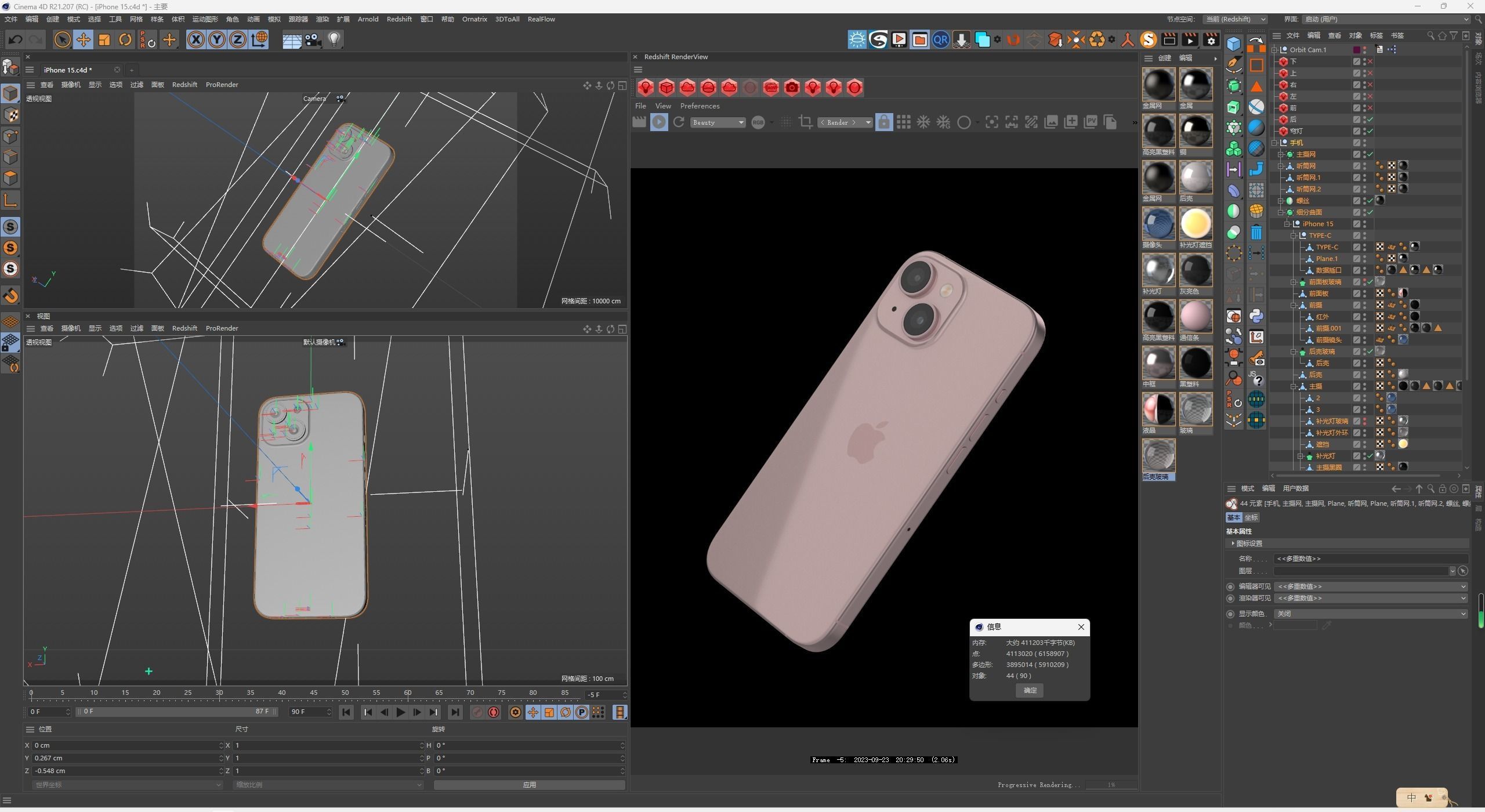1485x812 pixels.
Task: Toggle visibility dots for 螺丝 object
Action: (x=1364, y=201)
